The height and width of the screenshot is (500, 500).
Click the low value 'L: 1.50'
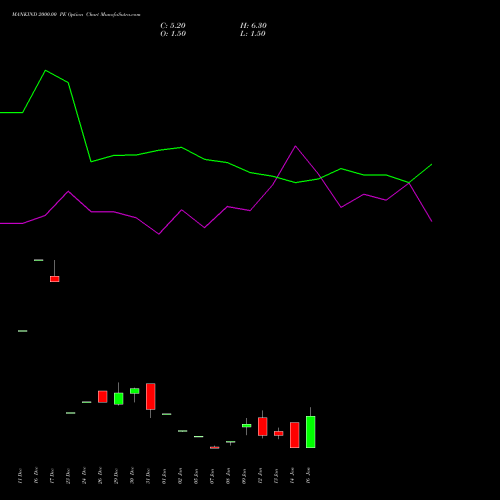[x=253, y=34]
